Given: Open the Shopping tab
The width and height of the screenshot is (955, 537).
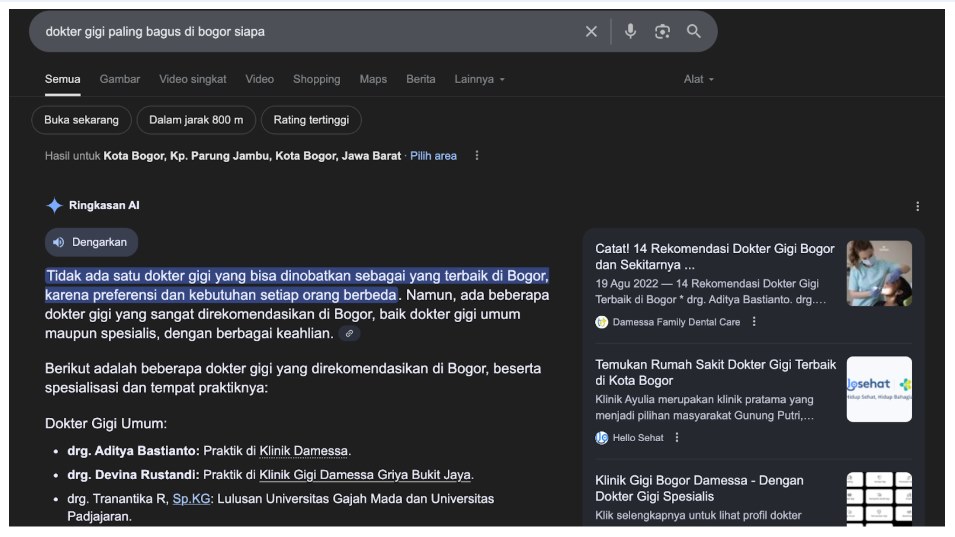Looking at the screenshot, I should coord(317,79).
